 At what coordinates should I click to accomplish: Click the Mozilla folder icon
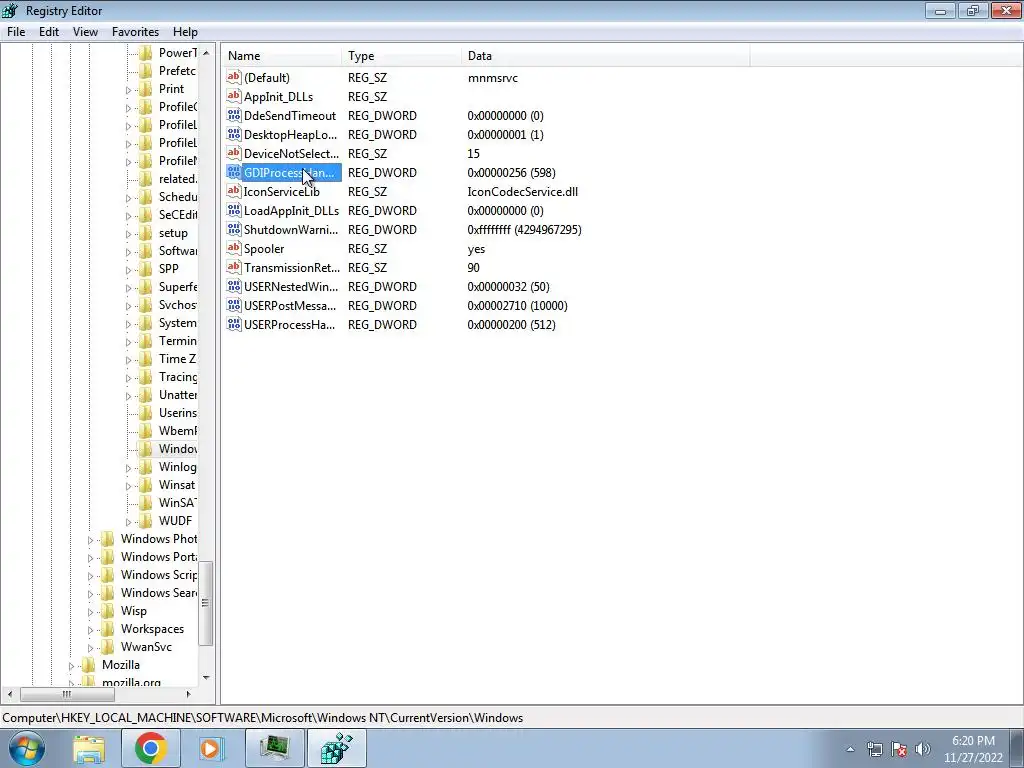coord(89,665)
